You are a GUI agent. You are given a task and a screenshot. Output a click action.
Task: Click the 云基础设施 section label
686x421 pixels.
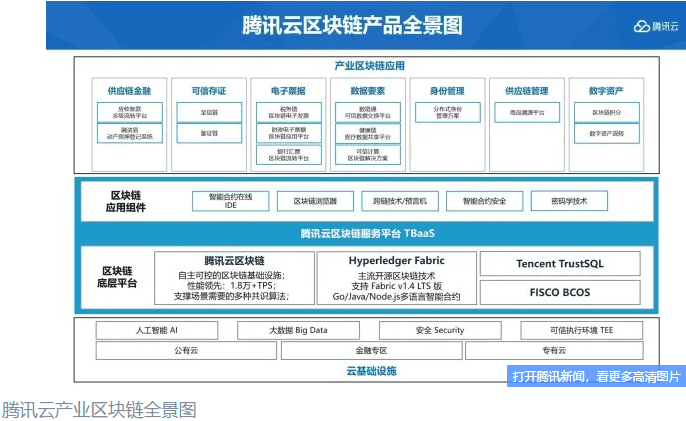371,371
